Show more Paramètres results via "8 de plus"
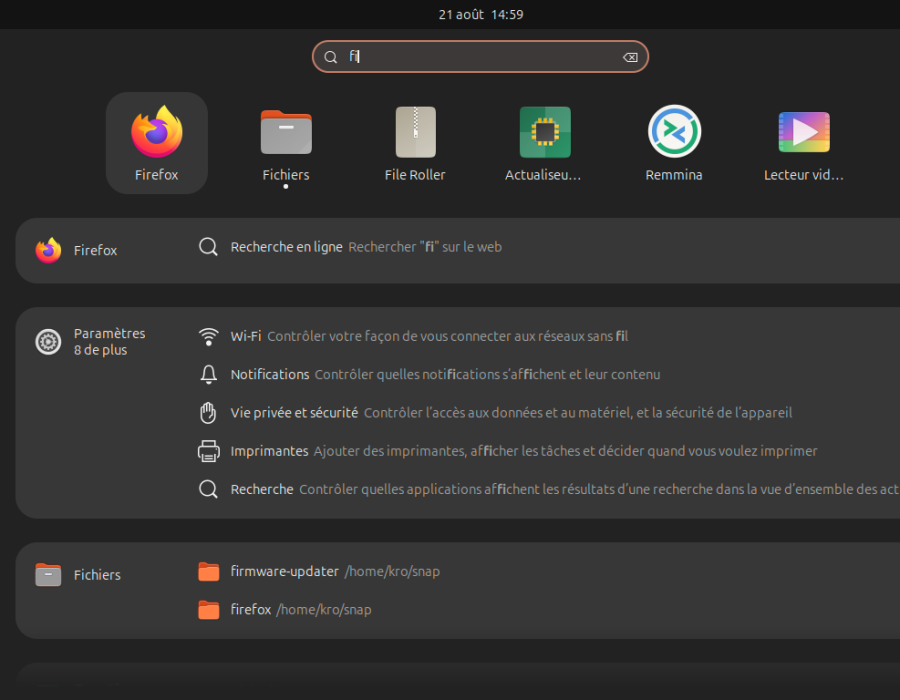Screen dimensions: 900x700 (100, 350)
